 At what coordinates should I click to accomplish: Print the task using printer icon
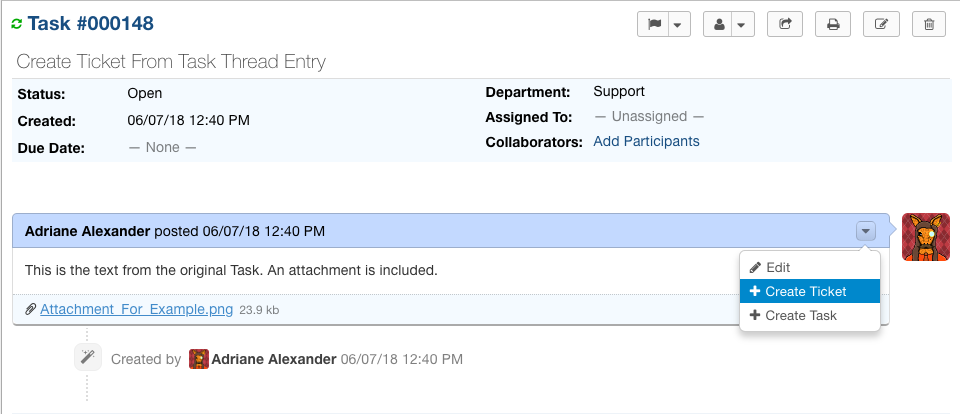pyautogui.click(x=833, y=25)
